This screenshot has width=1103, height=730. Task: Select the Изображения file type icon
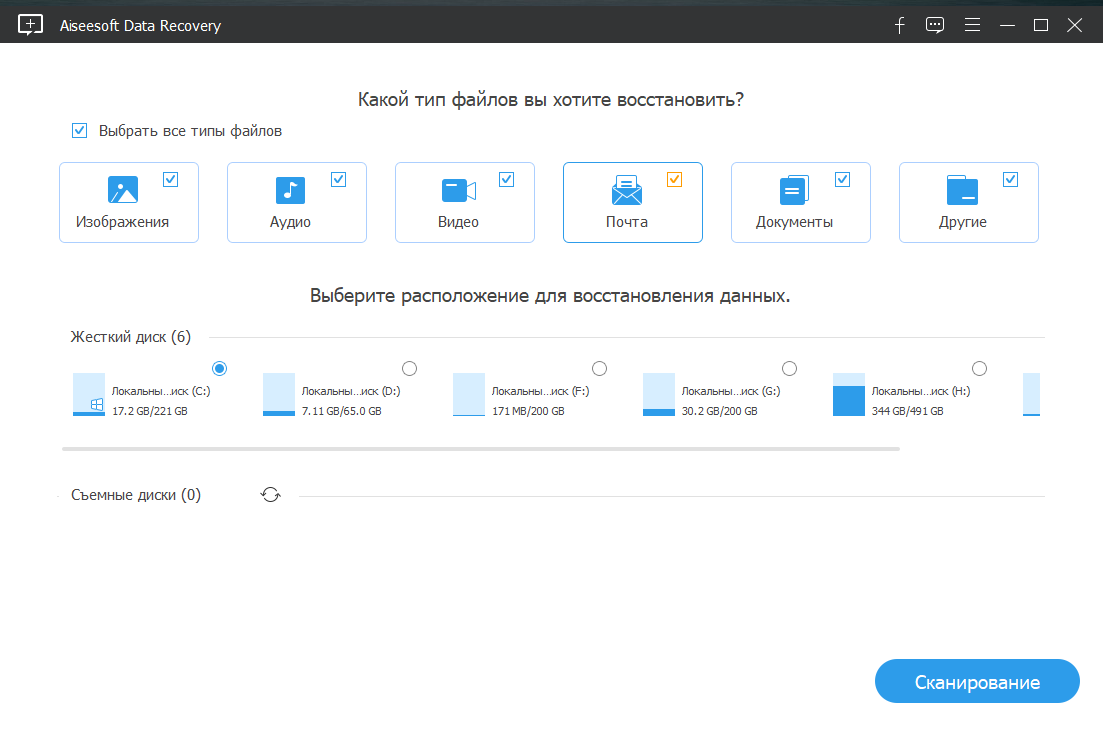click(x=123, y=188)
